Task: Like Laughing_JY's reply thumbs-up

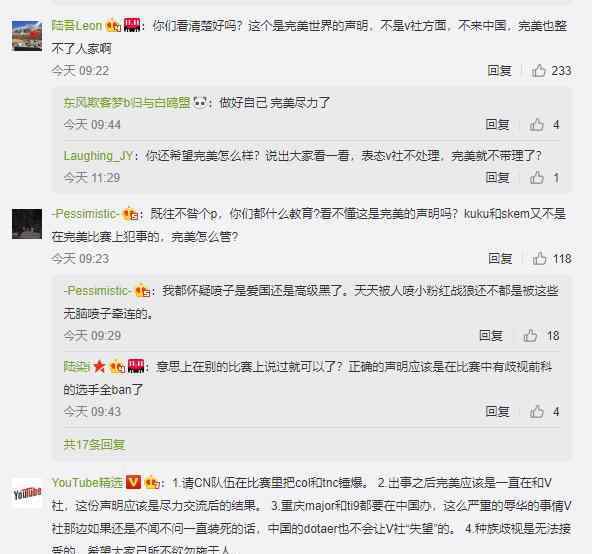Action: point(536,177)
